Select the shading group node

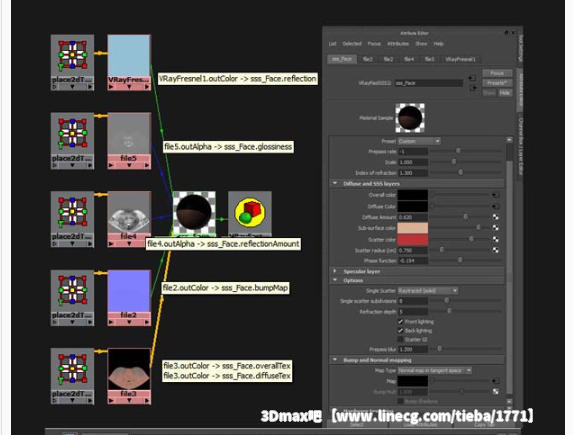tap(250, 212)
